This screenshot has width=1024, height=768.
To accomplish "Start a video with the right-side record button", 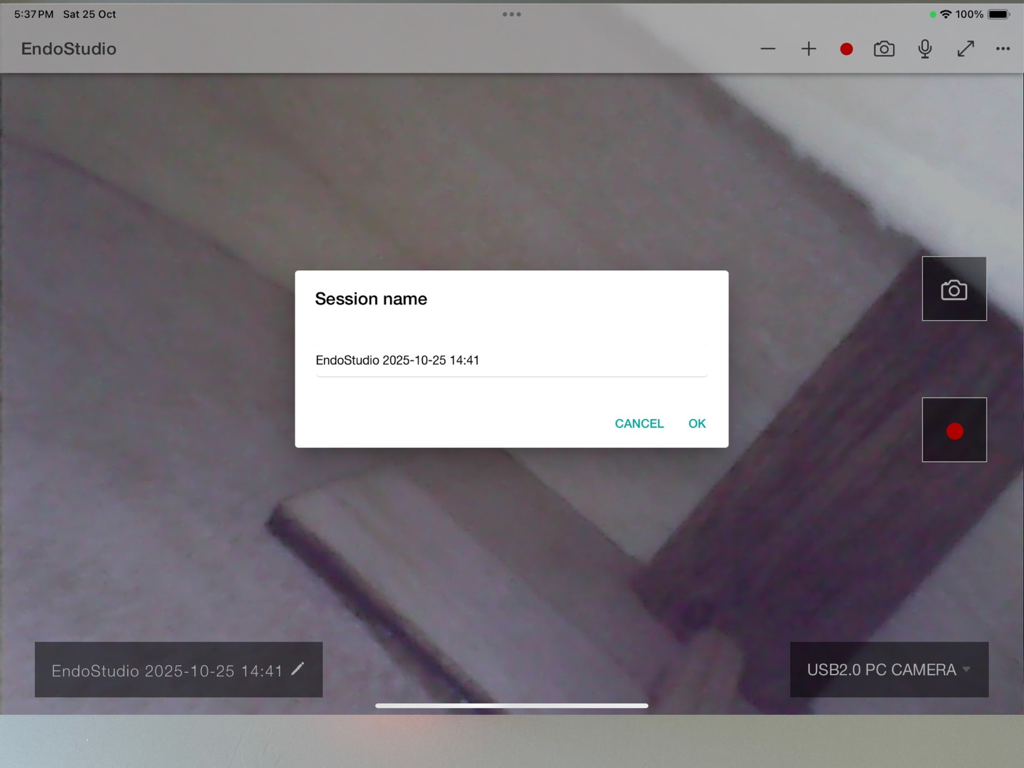I will pyautogui.click(x=953, y=430).
